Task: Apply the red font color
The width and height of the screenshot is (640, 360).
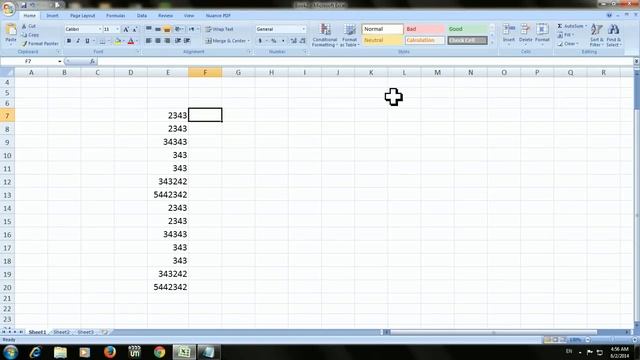Action: (x=131, y=41)
